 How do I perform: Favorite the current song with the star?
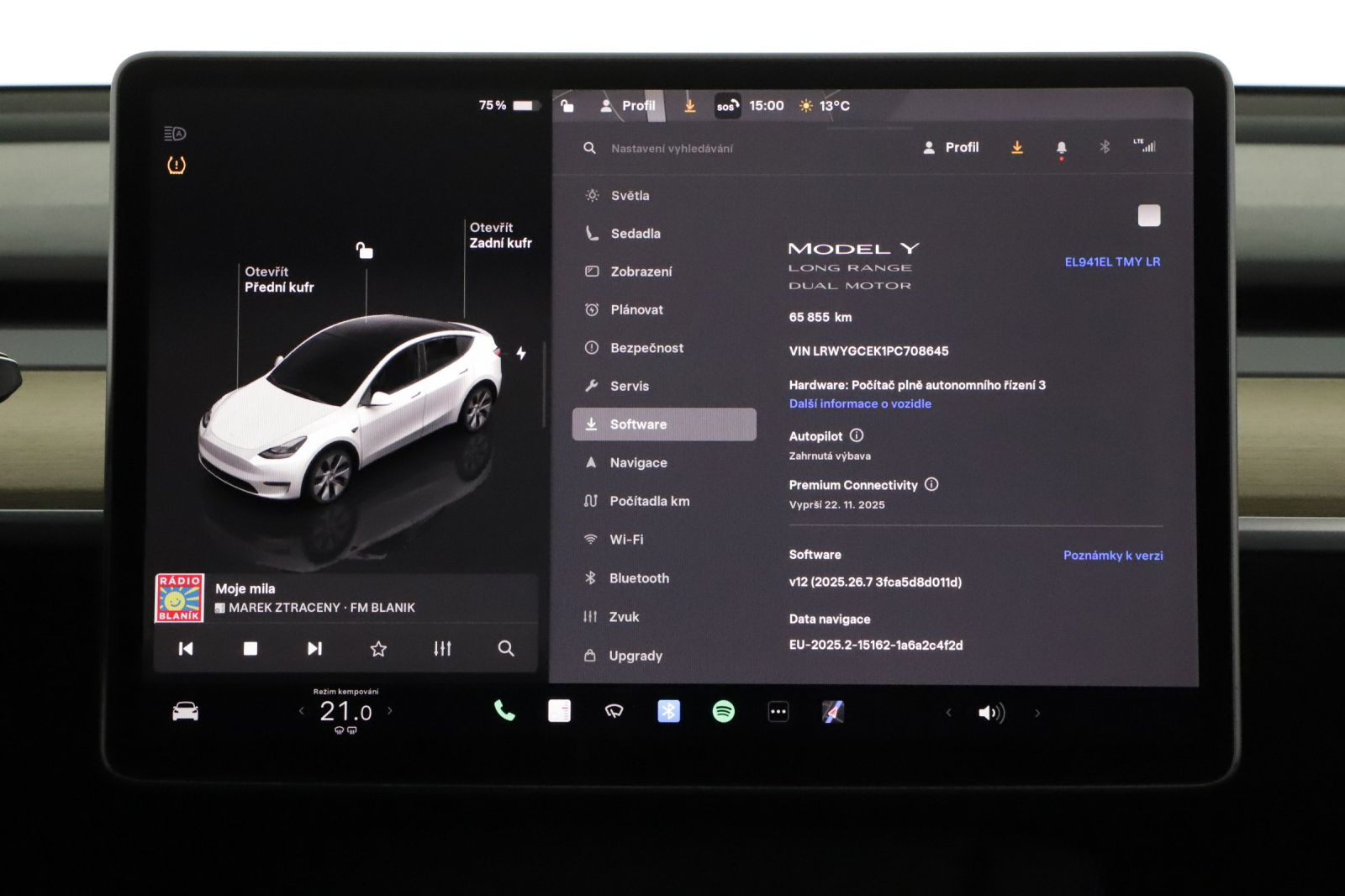point(378,648)
